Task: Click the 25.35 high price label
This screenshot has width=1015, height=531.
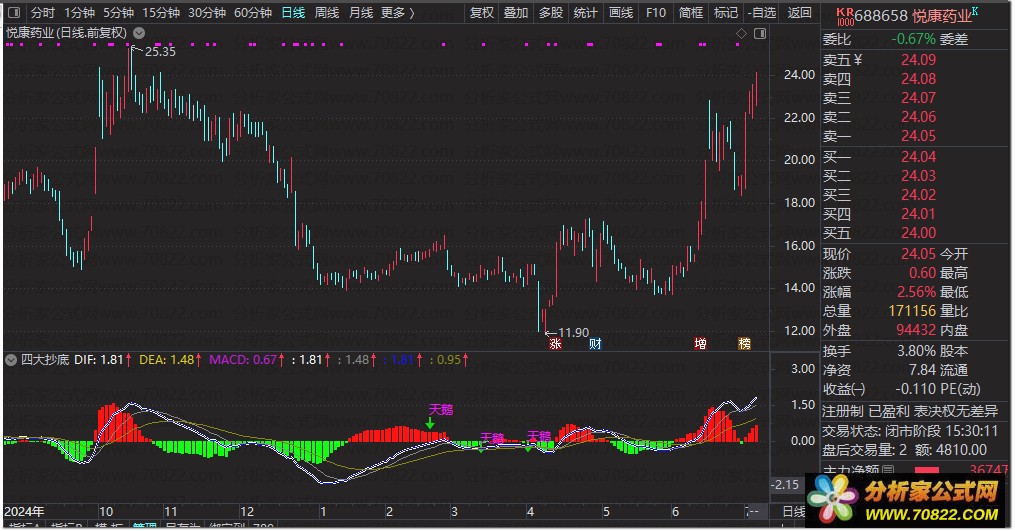Action: click(x=160, y=52)
